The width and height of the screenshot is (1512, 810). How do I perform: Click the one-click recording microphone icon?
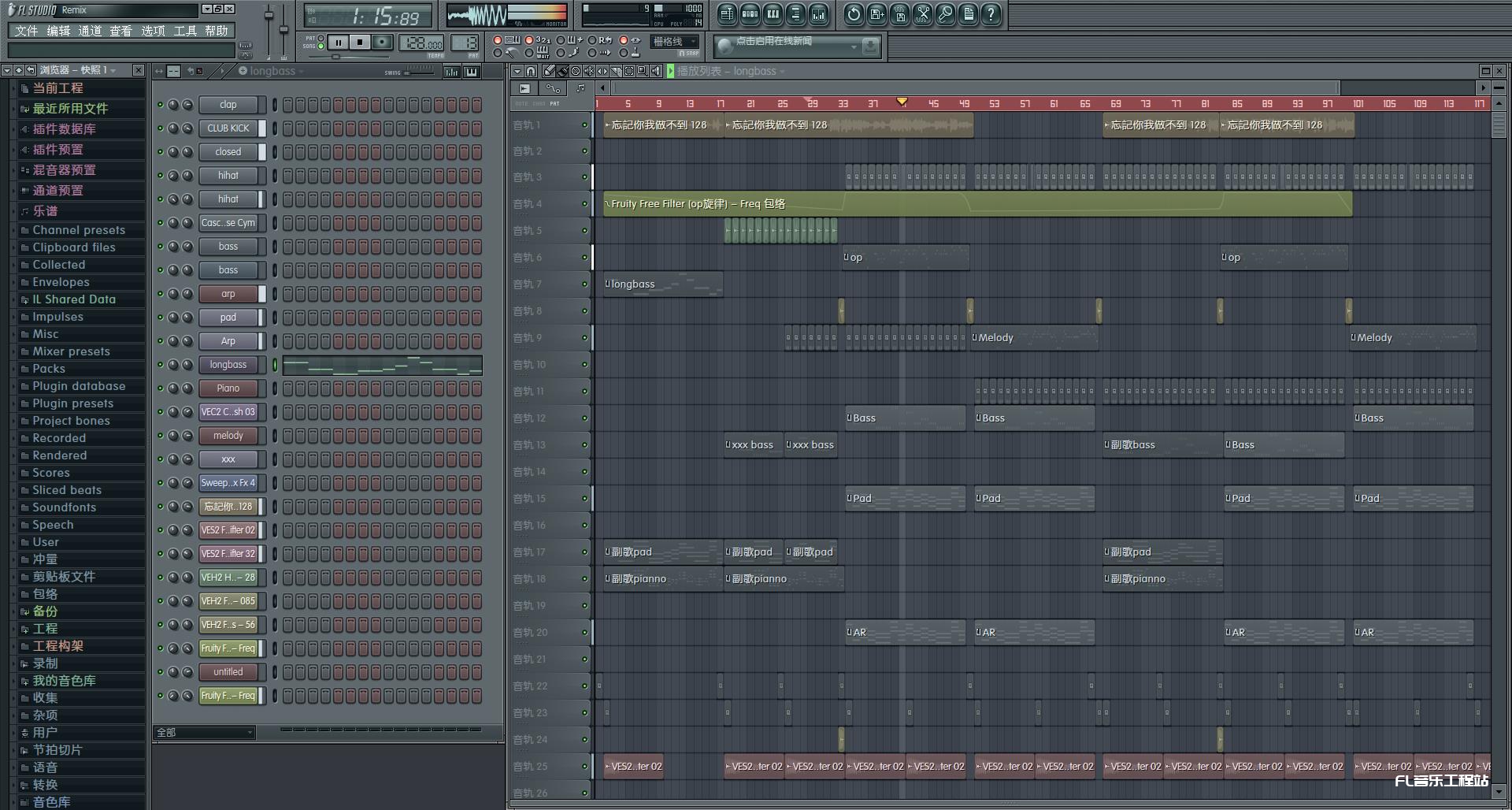pyautogui.click(x=945, y=14)
